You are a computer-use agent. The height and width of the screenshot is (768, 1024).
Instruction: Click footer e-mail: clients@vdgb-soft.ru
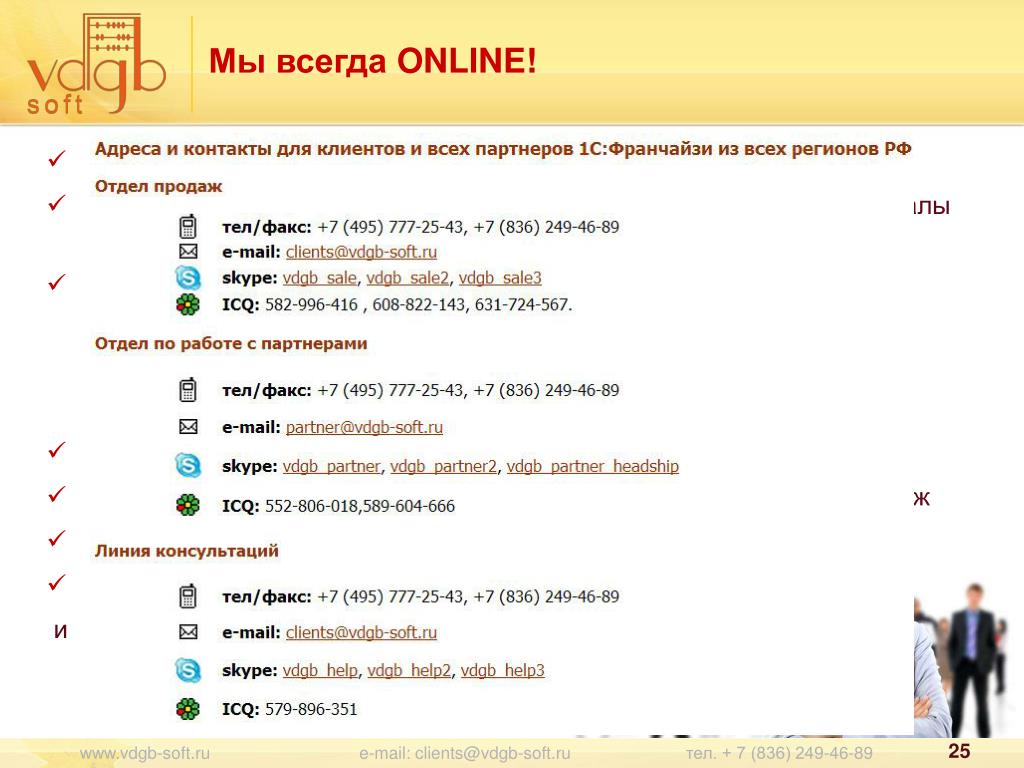point(465,754)
